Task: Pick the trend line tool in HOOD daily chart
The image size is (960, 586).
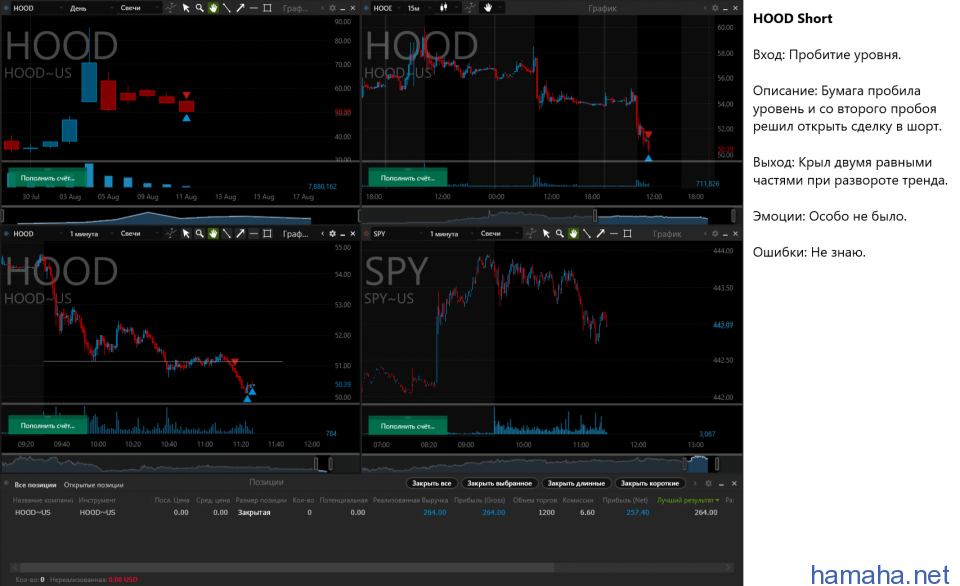Action: pos(227,8)
